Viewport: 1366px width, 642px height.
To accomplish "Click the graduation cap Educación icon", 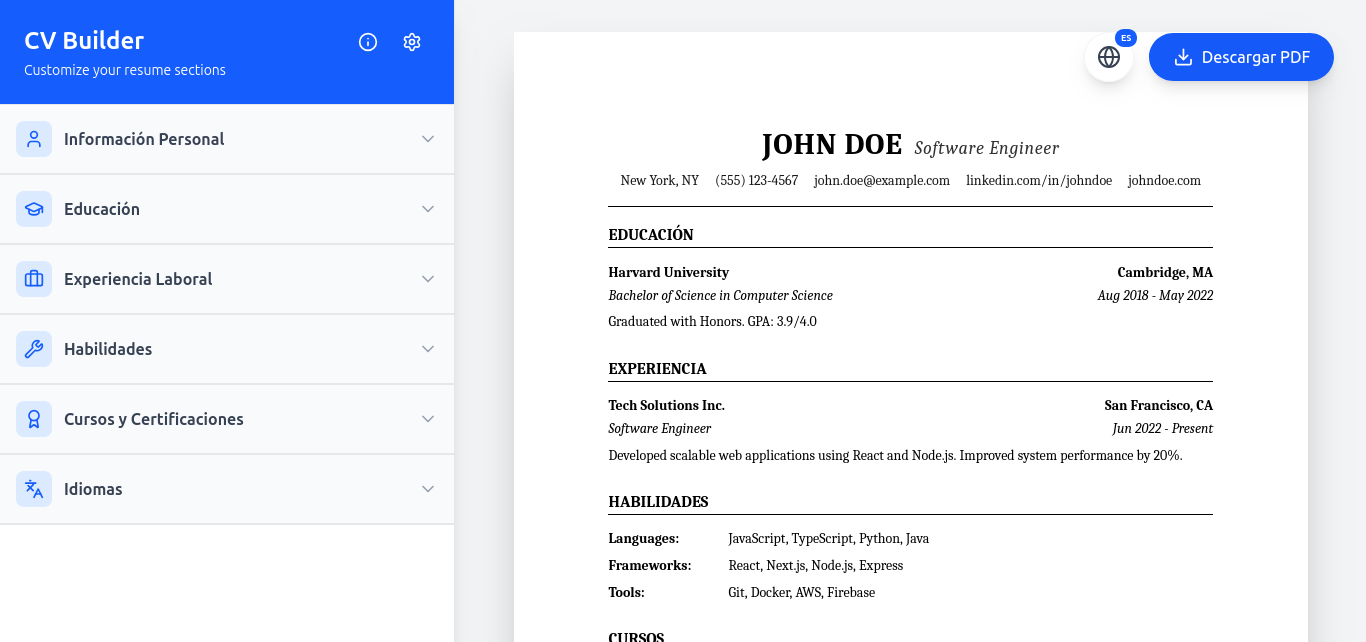I will coord(34,209).
